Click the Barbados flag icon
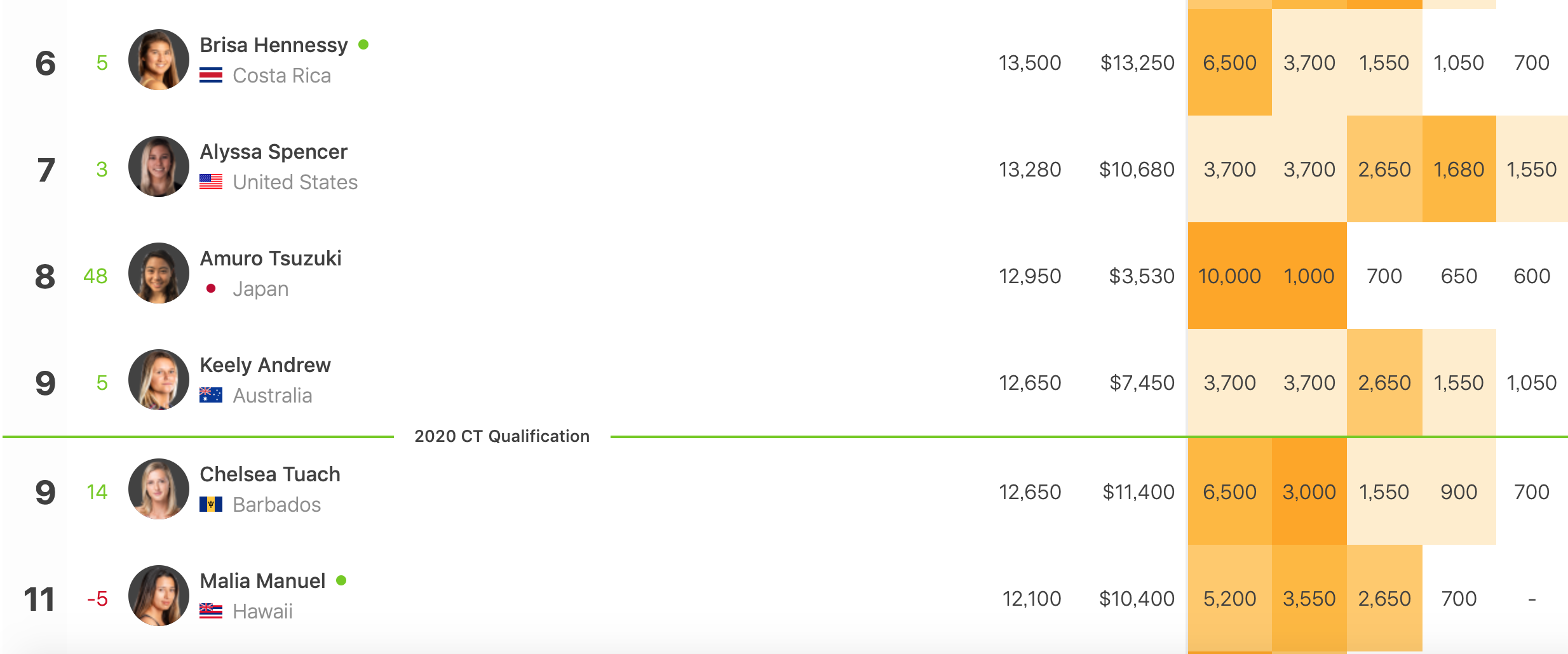The height and width of the screenshot is (654, 1568). pos(211,505)
